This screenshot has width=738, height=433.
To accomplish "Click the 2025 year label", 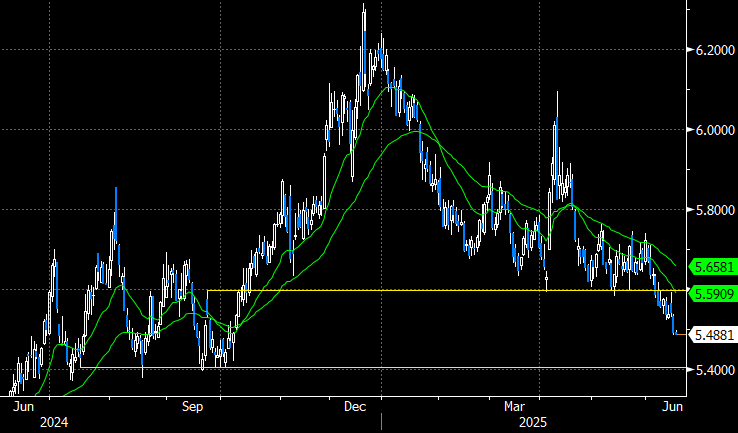I will point(533,422).
